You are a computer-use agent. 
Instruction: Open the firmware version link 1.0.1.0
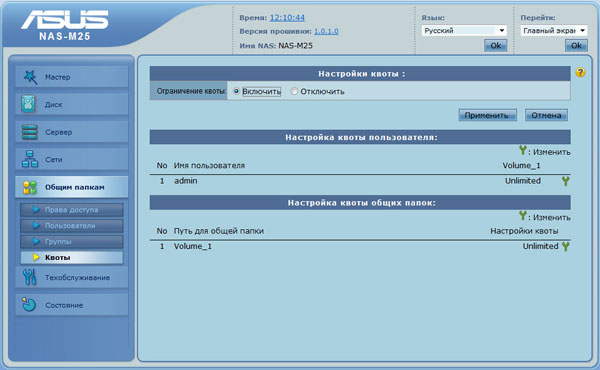326,31
